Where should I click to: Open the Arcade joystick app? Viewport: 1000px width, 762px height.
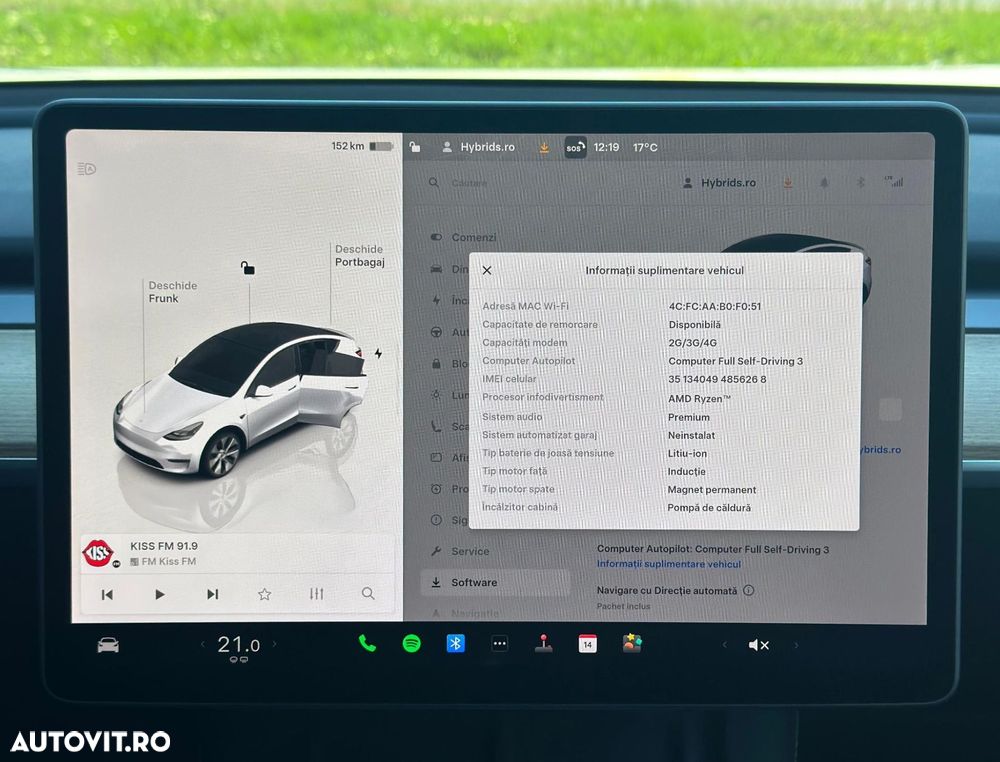tap(543, 644)
